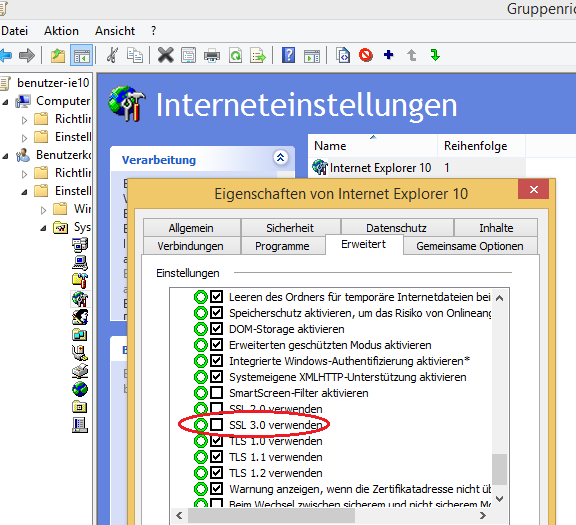Click the blue help question mark icon
This screenshot has height=525, width=576.
288,55
